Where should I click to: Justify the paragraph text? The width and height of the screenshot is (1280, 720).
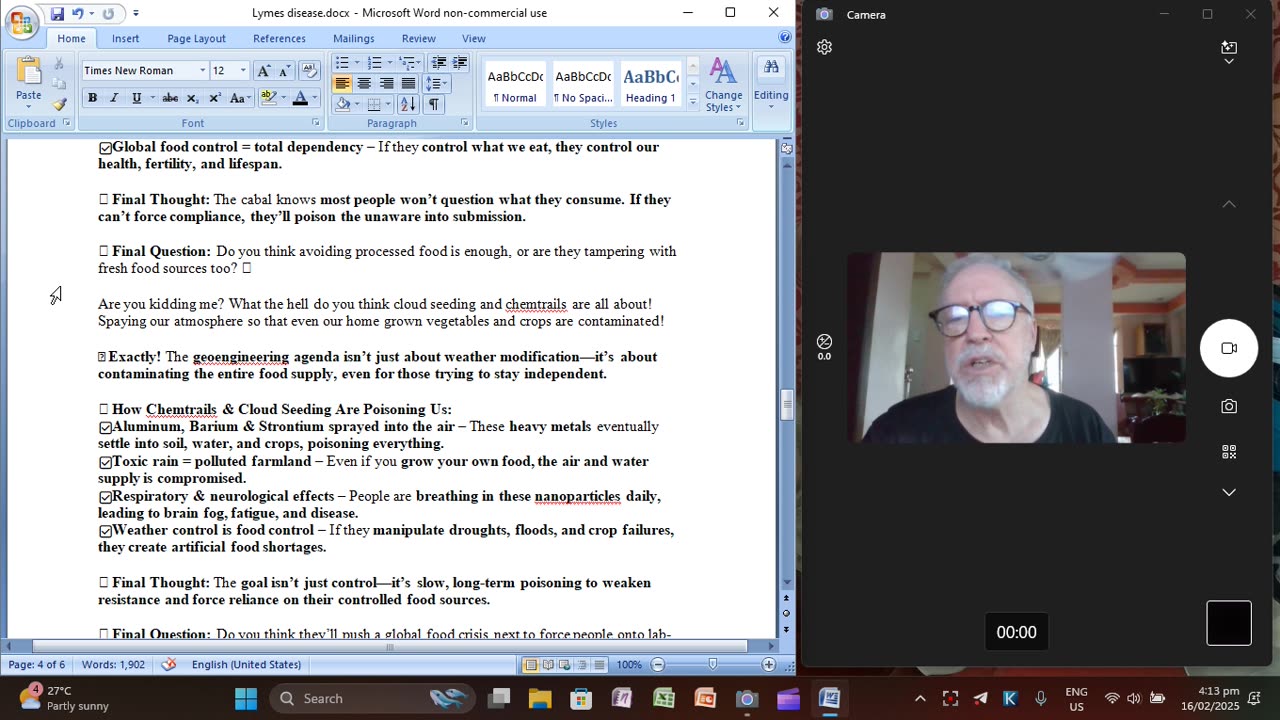click(x=408, y=84)
